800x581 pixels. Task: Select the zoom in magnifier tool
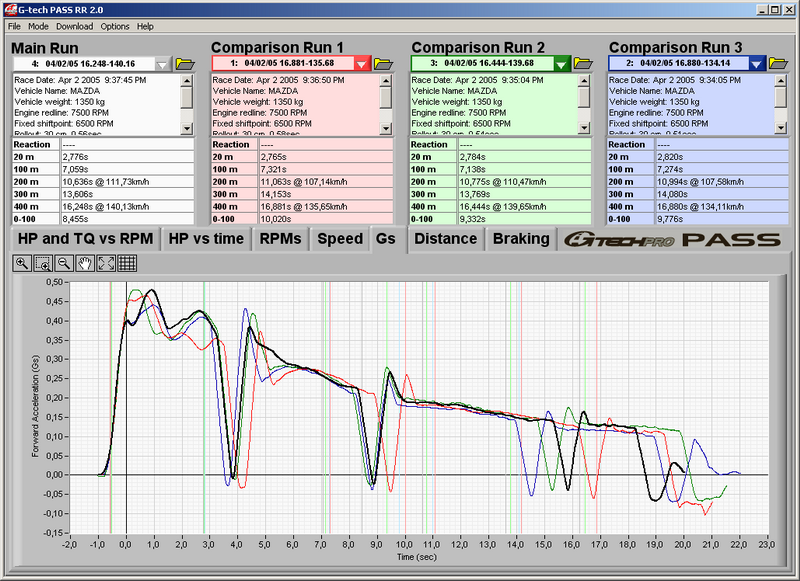point(22,263)
